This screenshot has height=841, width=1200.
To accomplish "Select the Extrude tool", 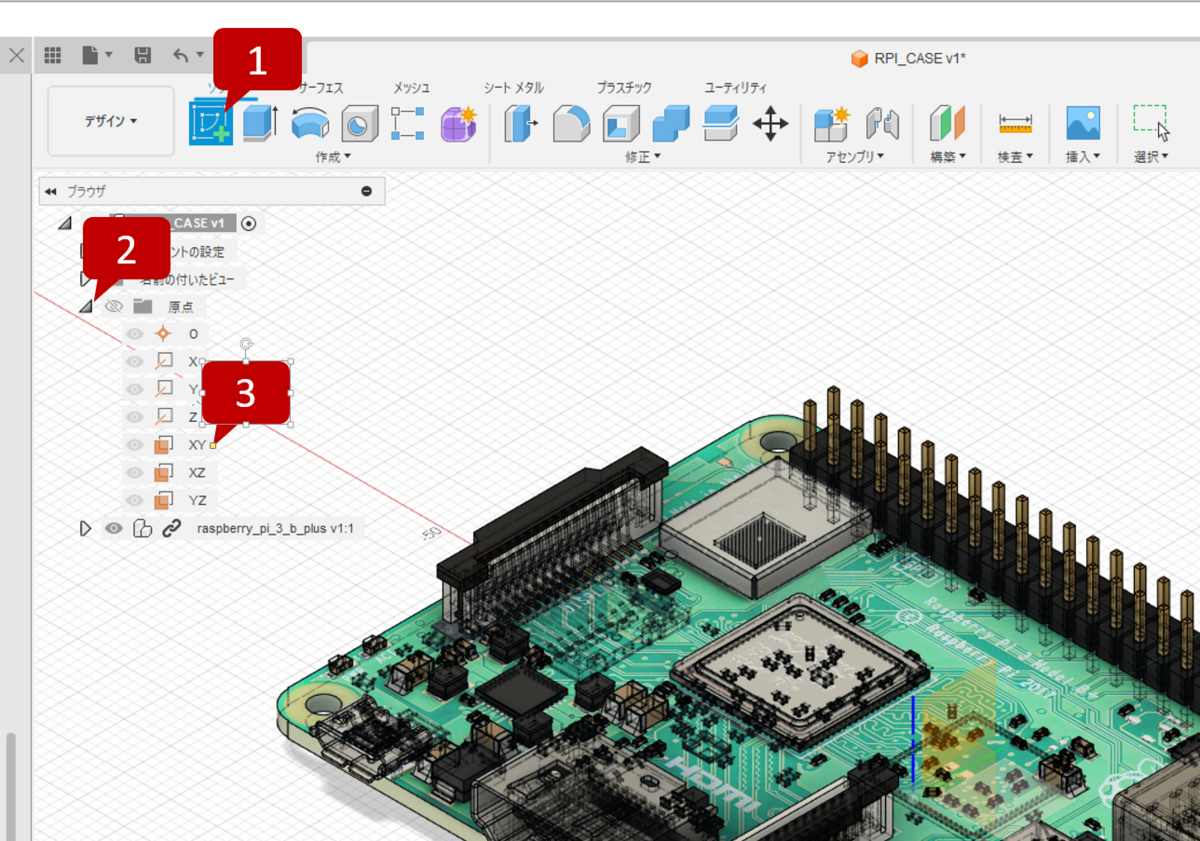I will click(262, 124).
